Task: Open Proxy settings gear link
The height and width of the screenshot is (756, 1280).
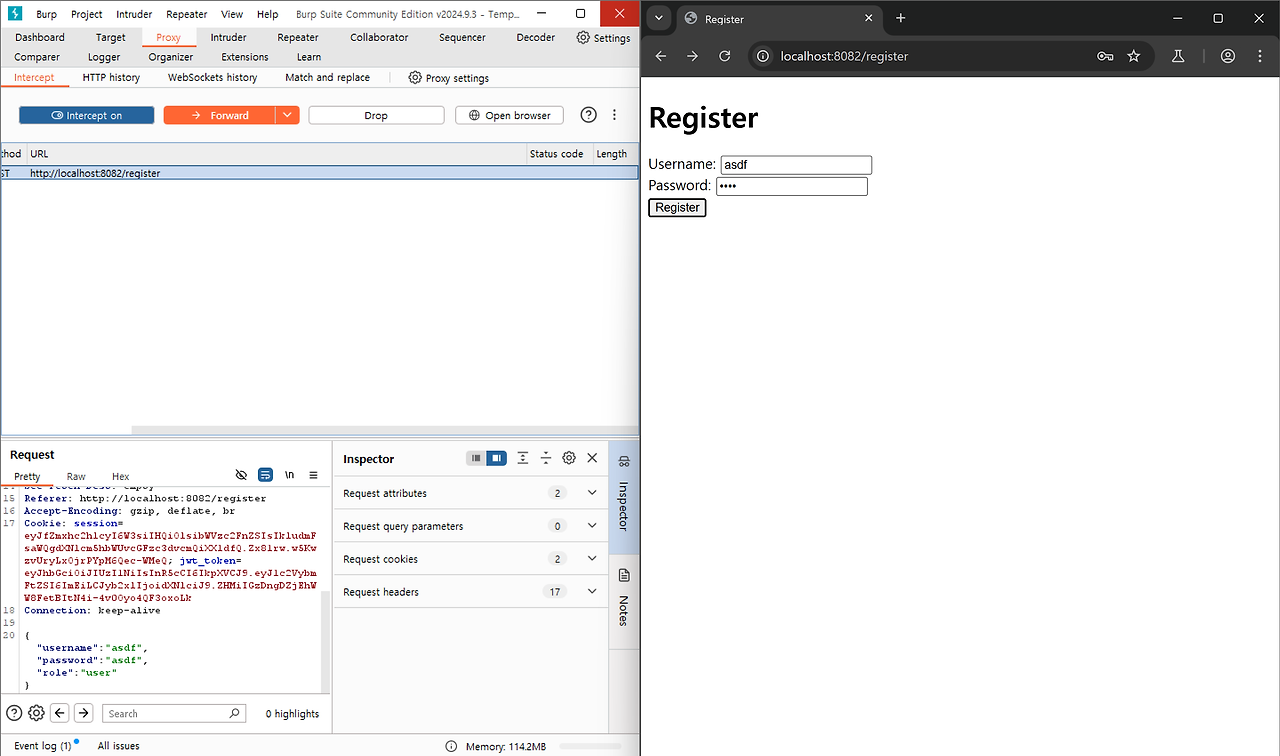Action: [449, 77]
